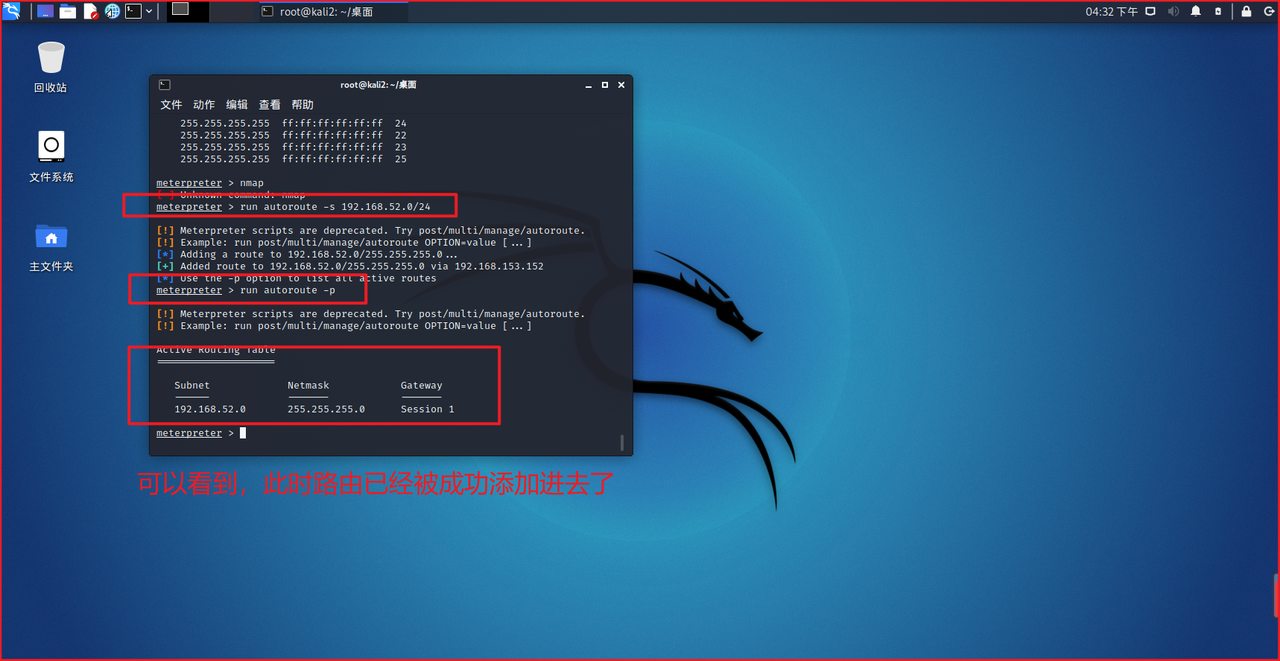Click the 255.255.255.0 netmask value
Viewport: 1280px width, 661px height.
click(x=326, y=409)
